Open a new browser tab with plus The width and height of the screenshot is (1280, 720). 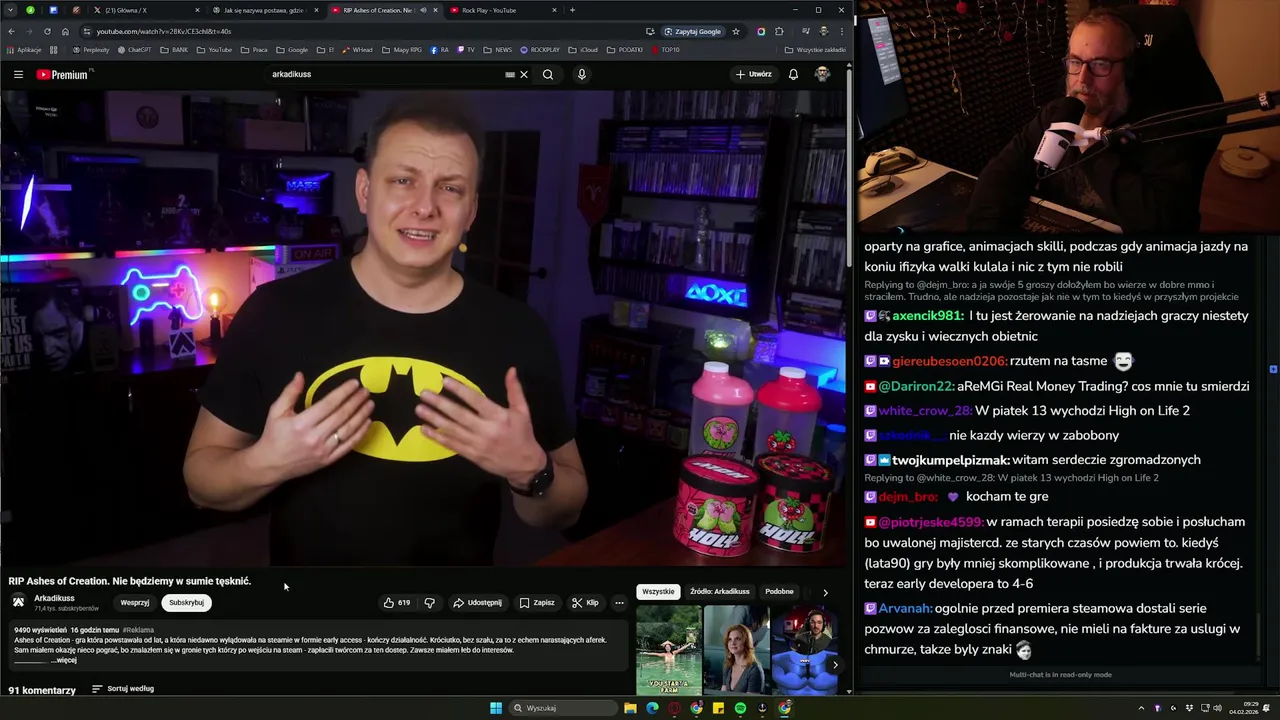pos(572,10)
